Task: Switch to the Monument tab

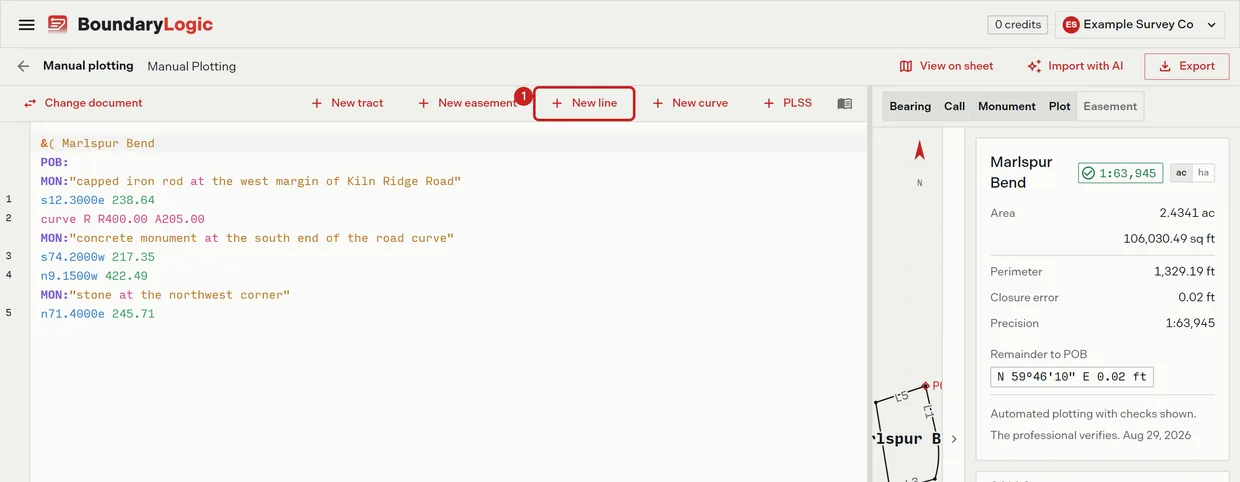Action: coord(1007,106)
